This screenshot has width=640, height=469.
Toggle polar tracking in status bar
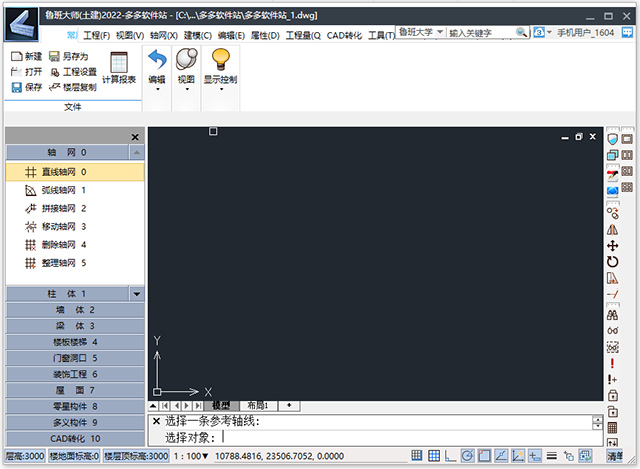[467, 456]
